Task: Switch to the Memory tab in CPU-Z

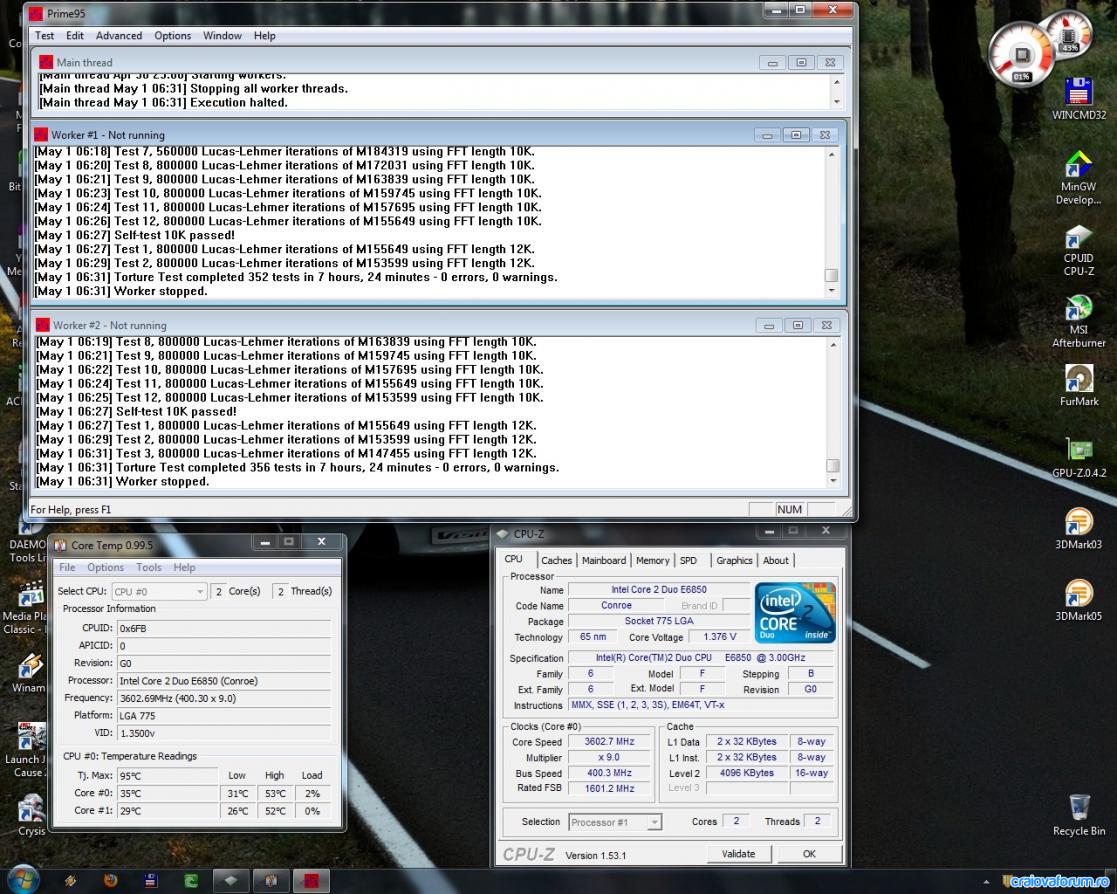Action: (x=653, y=561)
